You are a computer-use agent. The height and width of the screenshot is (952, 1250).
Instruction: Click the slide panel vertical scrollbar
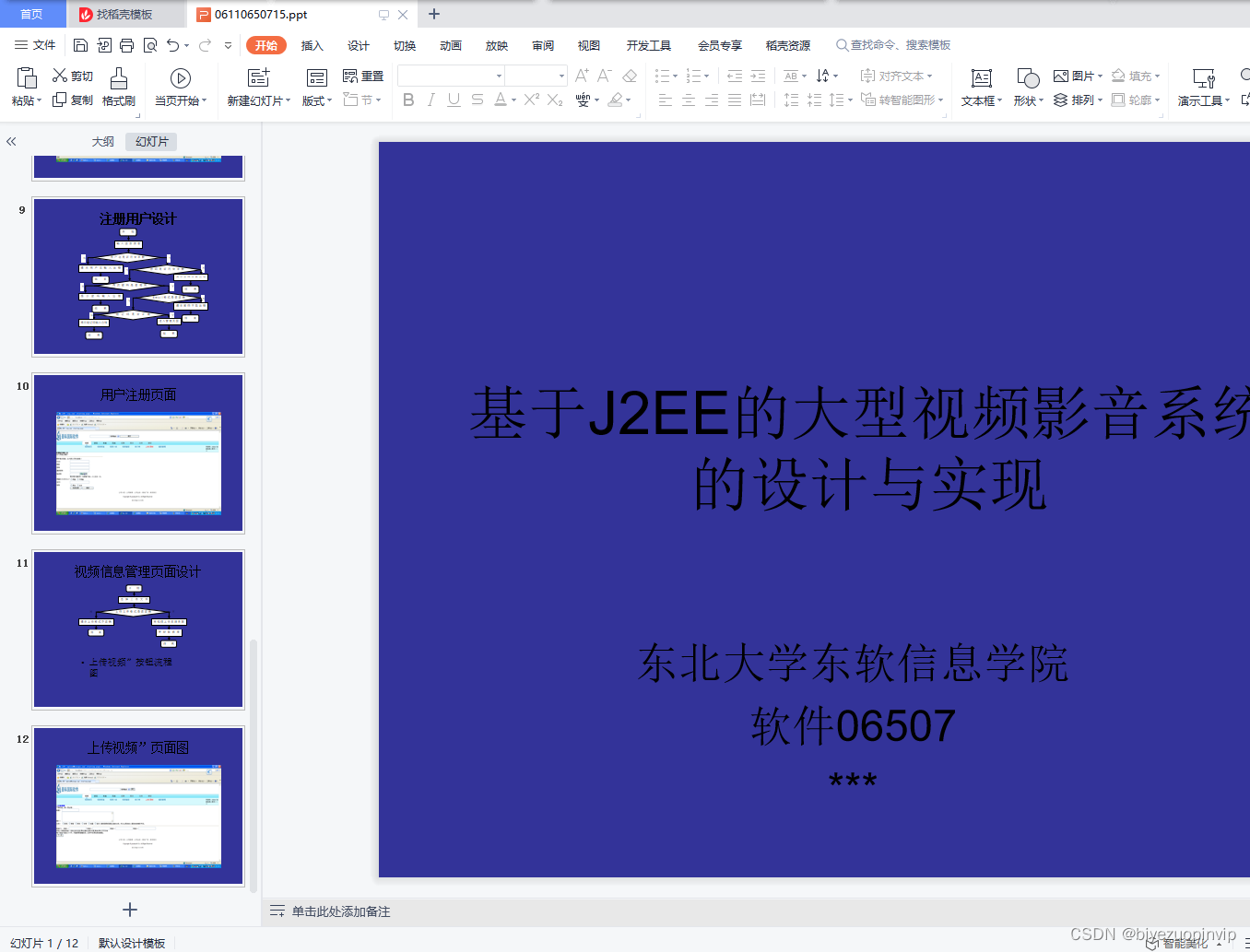point(254,765)
